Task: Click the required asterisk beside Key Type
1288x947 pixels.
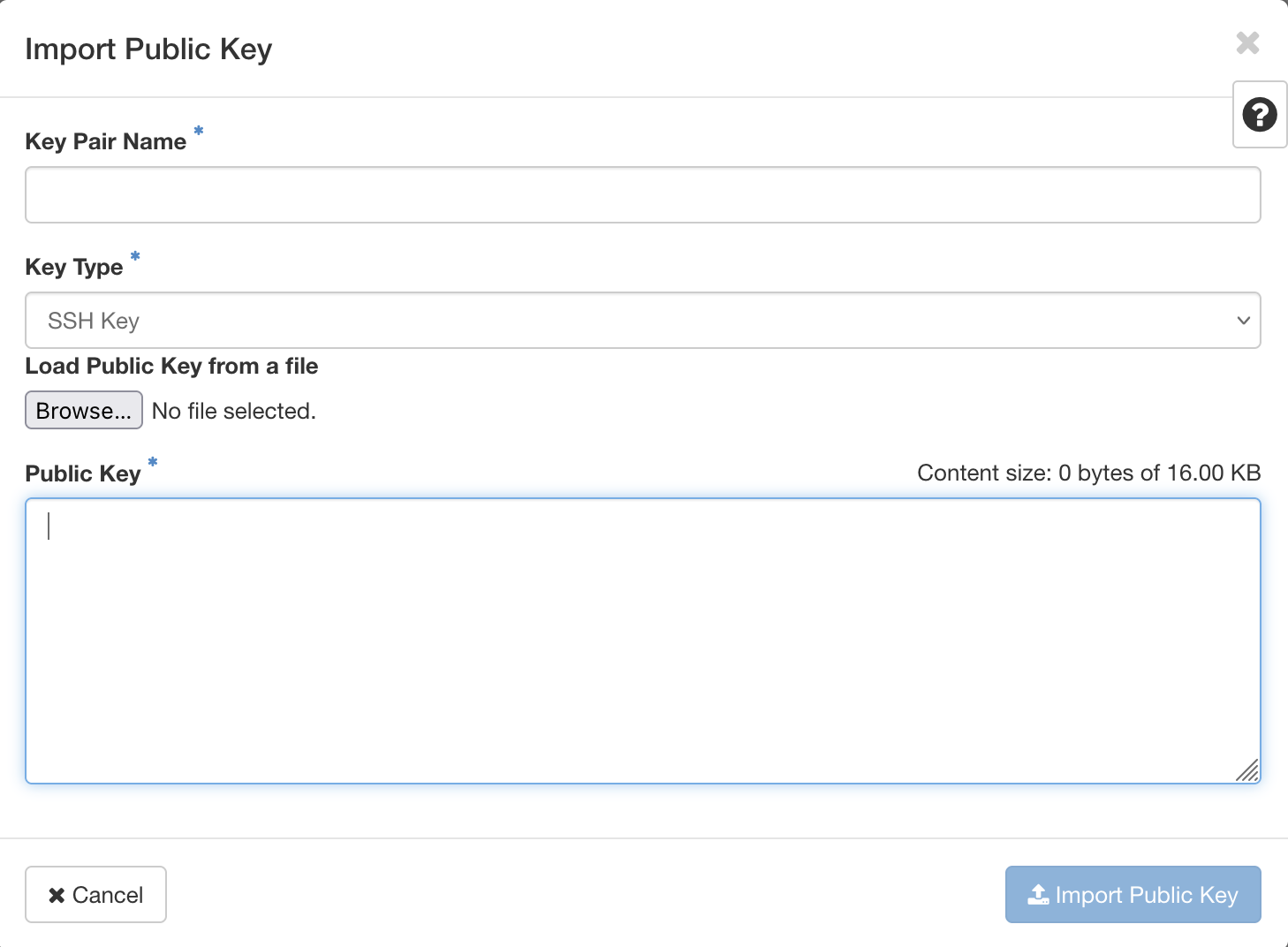Action: pos(134,257)
